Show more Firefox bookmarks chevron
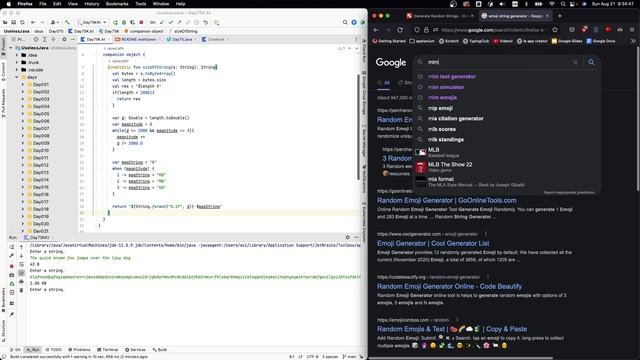Viewport: 640px width, 360px height. point(633,41)
